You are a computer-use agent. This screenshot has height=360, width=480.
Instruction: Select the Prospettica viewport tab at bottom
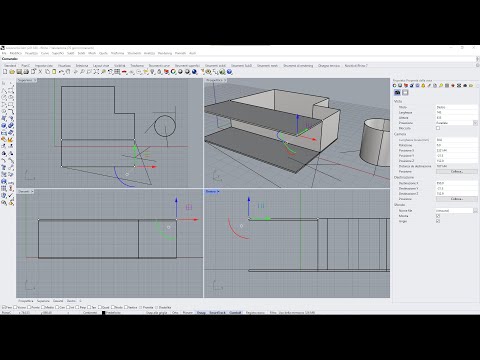pyautogui.click(x=26, y=301)
